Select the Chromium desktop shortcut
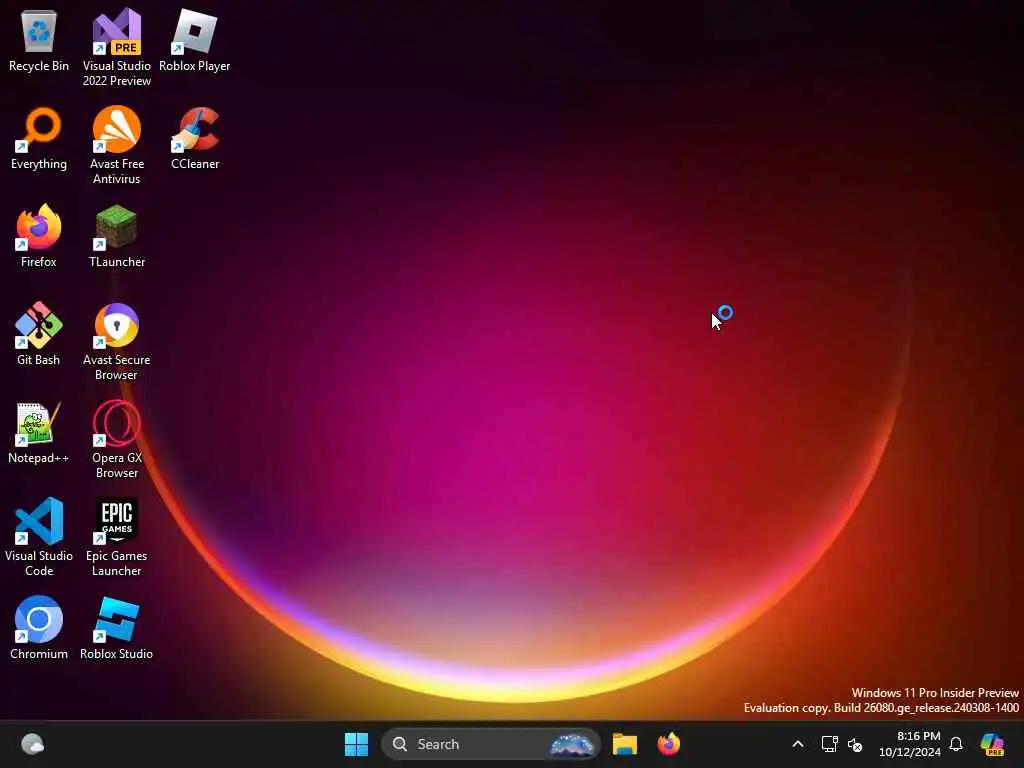The image size is (1024, 768). [39, 628]
